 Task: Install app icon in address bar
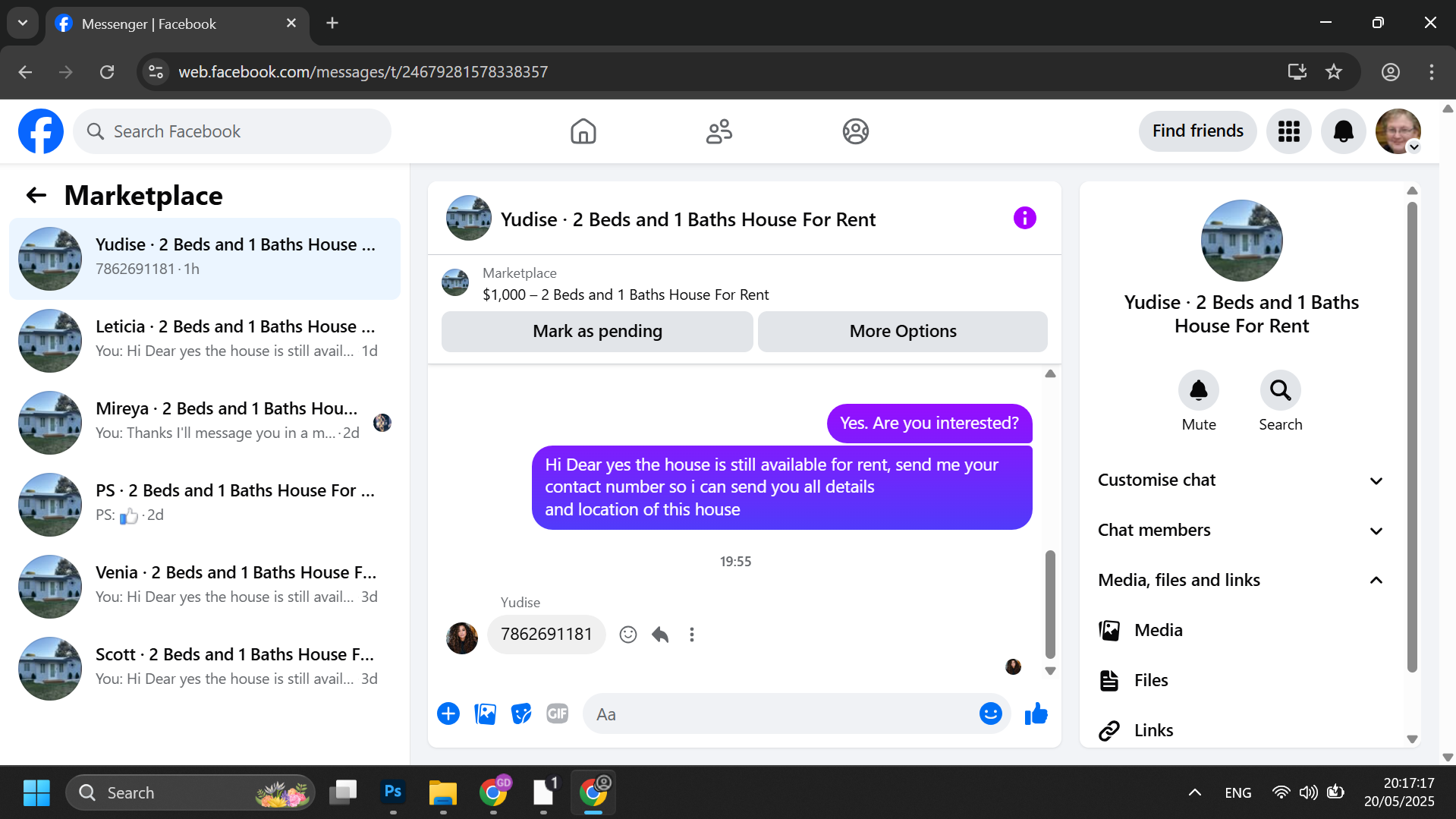[x=1297, y=72]
